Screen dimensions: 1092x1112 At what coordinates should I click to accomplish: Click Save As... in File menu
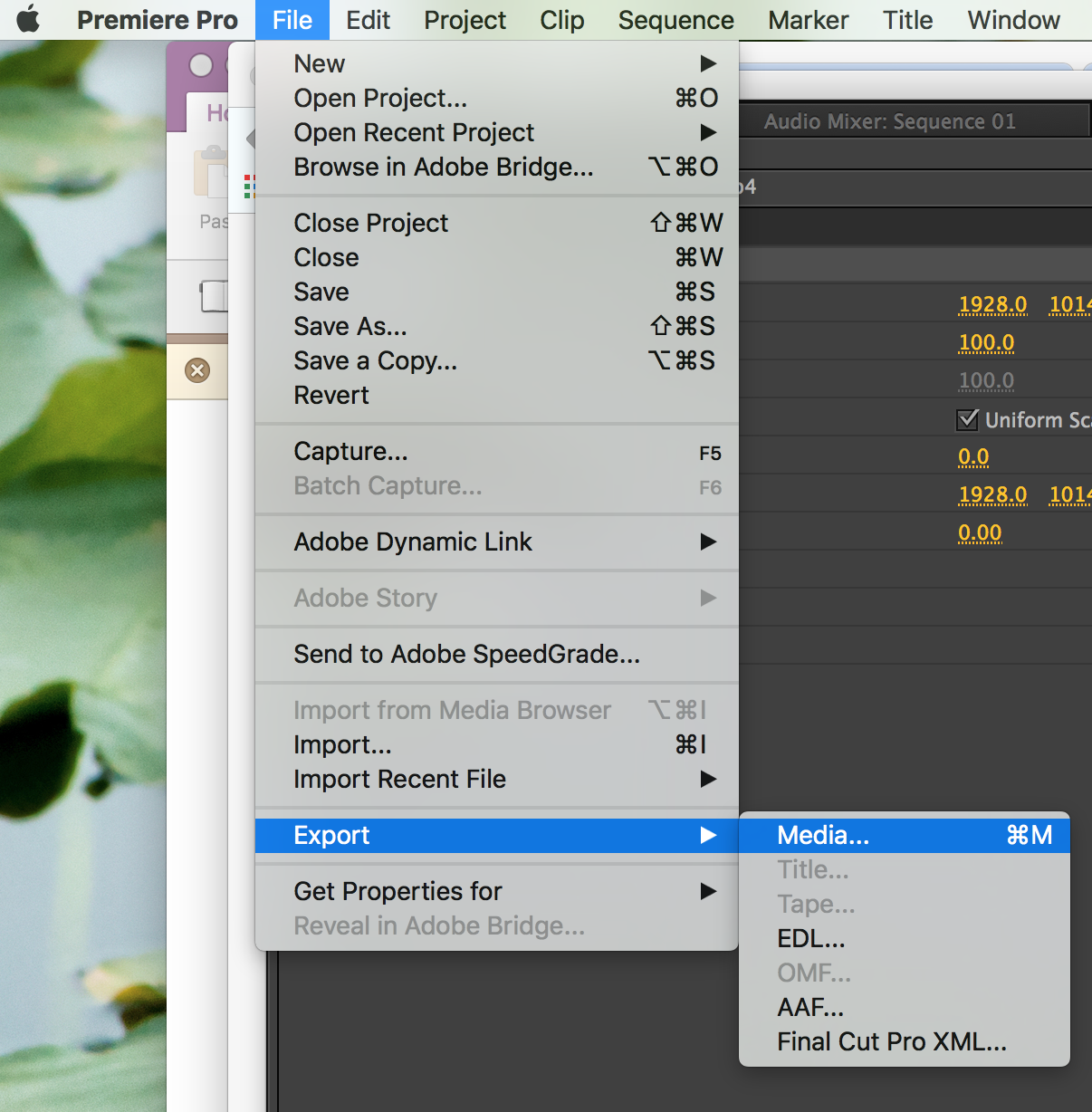tap(350, 327)
